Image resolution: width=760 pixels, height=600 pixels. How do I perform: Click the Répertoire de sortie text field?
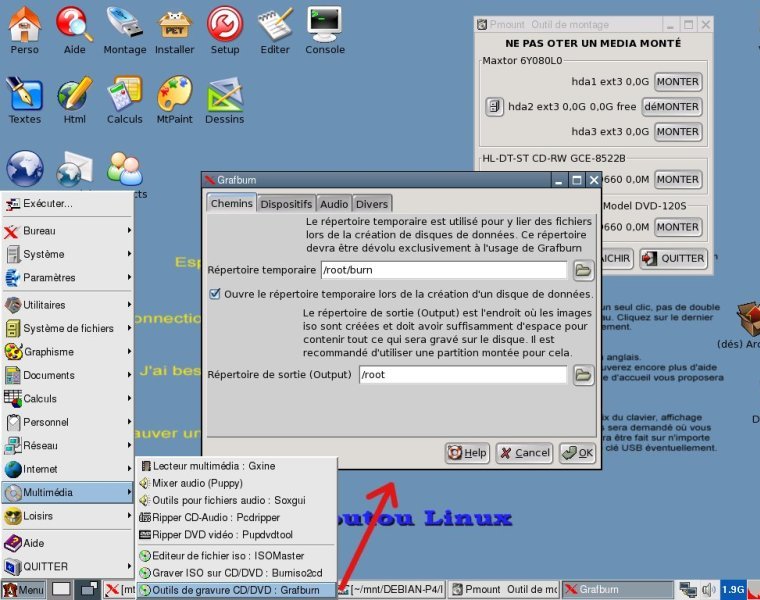(x=462, y=375)
